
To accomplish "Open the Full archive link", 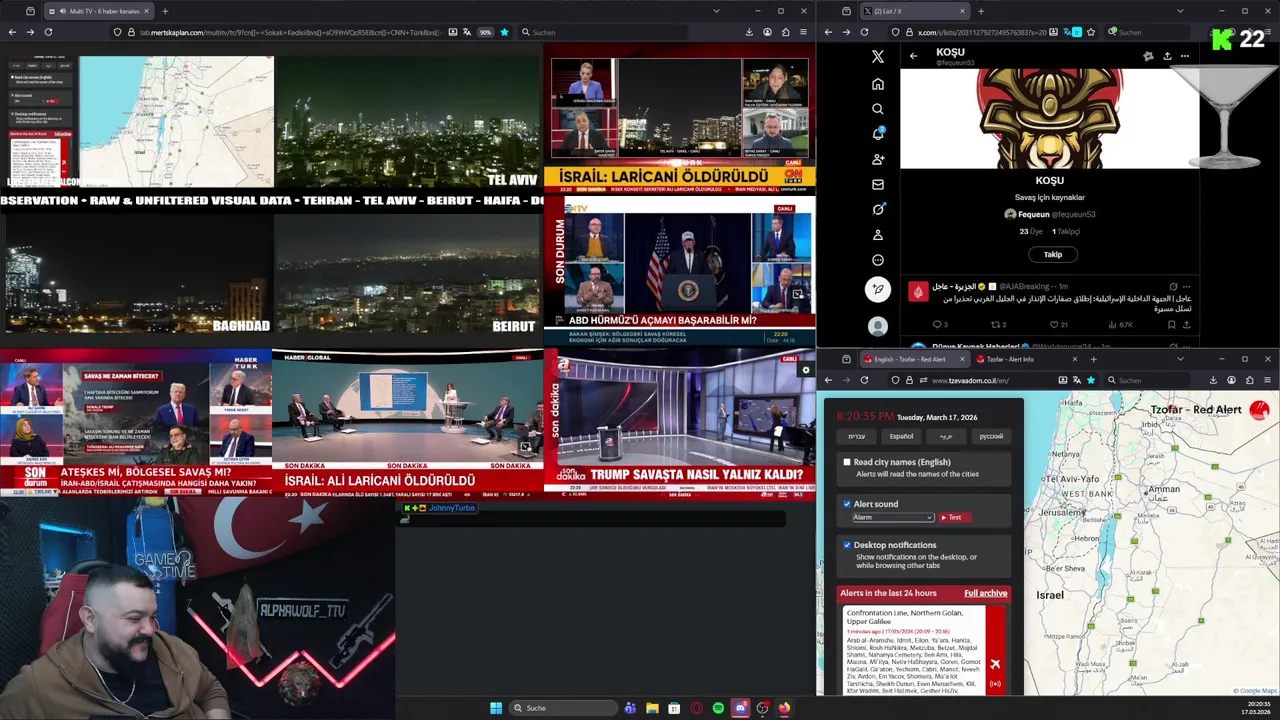I will (x=985, y=593).
